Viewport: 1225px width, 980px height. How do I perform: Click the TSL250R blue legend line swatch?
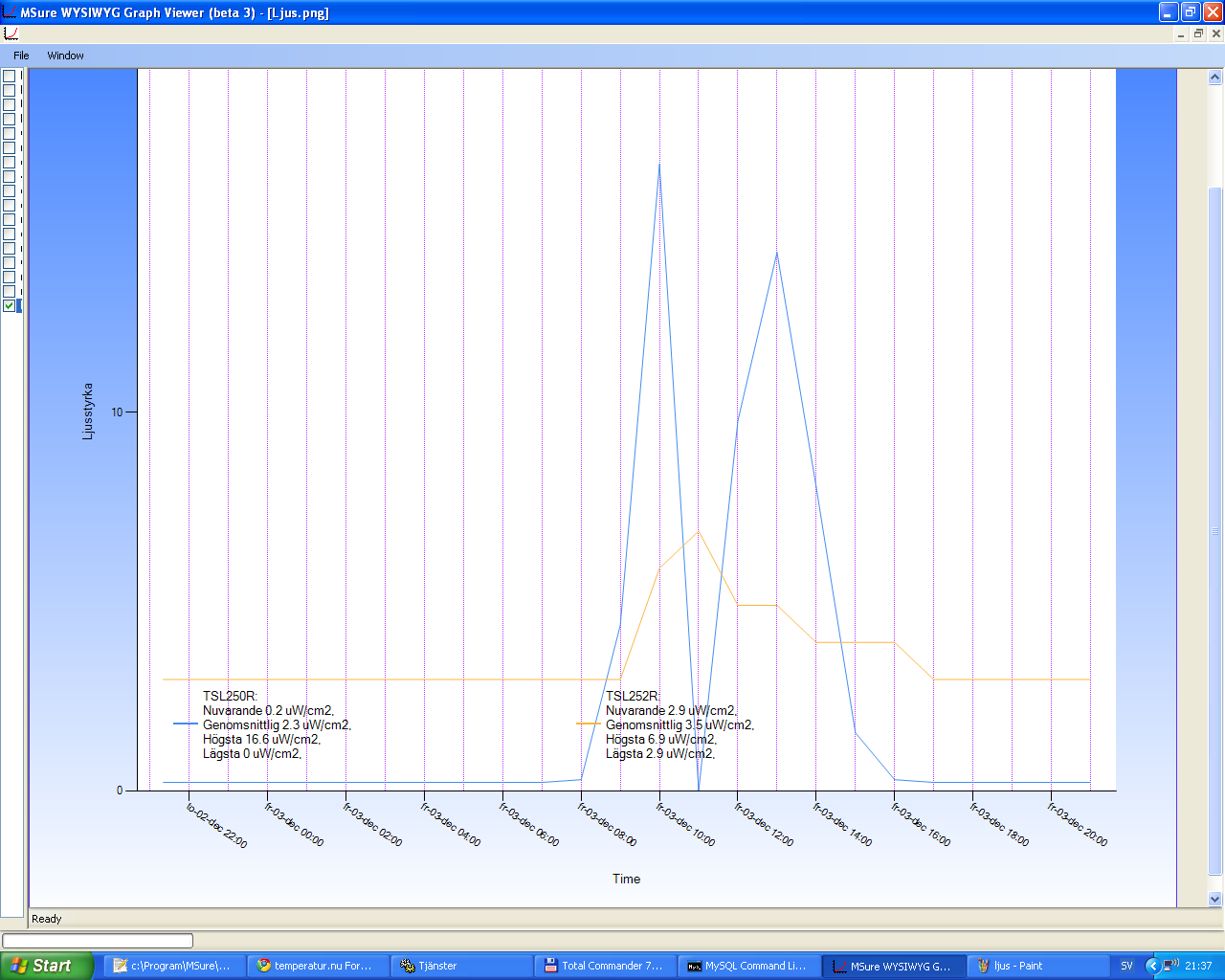coord(186,724)
